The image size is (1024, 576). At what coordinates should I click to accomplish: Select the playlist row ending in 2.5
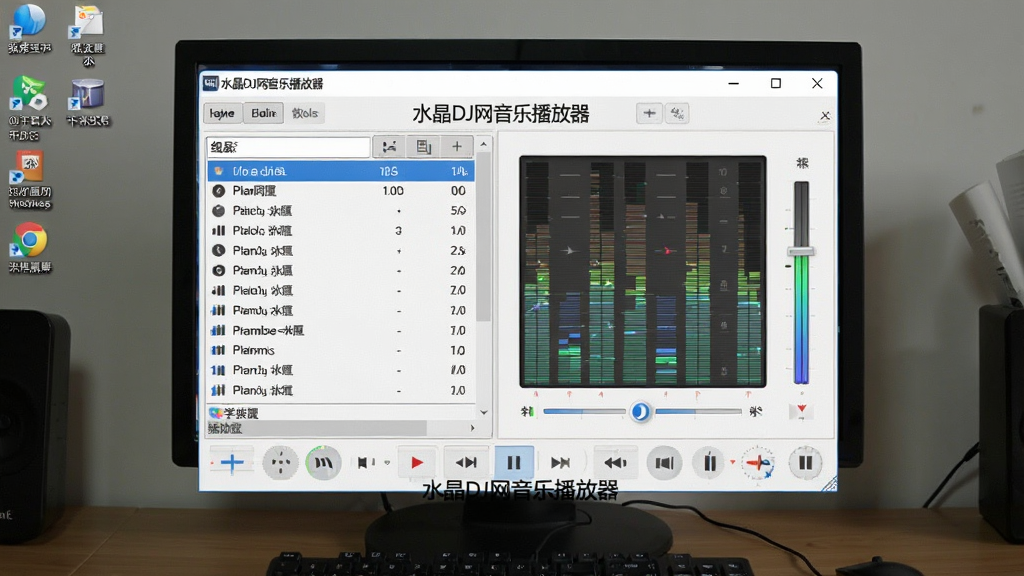click(340, 251)
